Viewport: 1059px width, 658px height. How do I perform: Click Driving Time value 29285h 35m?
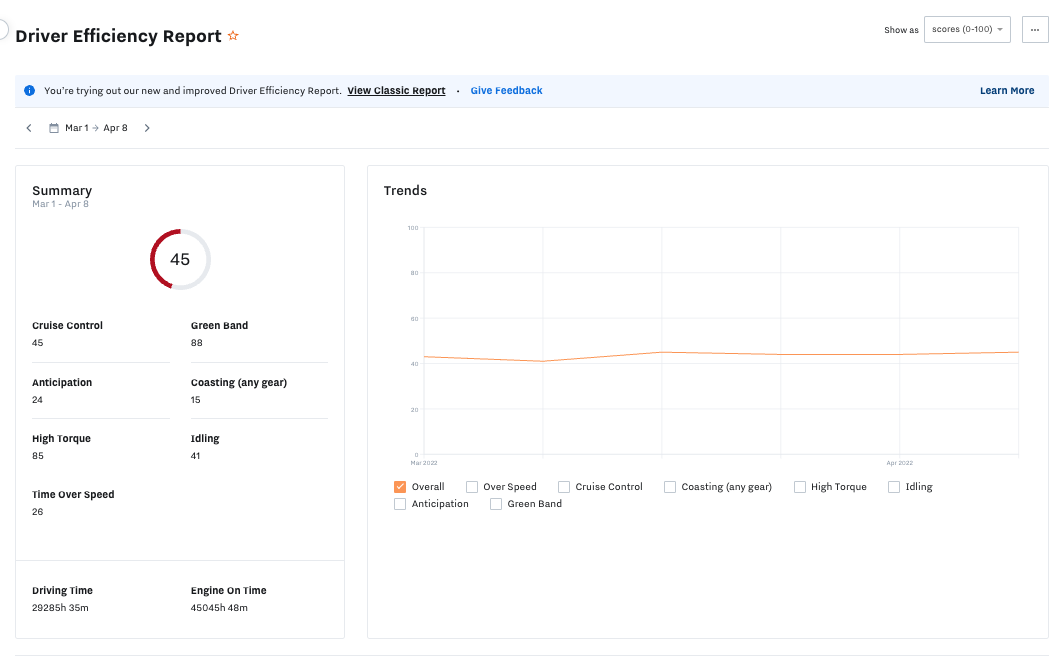tap(60, 608)
